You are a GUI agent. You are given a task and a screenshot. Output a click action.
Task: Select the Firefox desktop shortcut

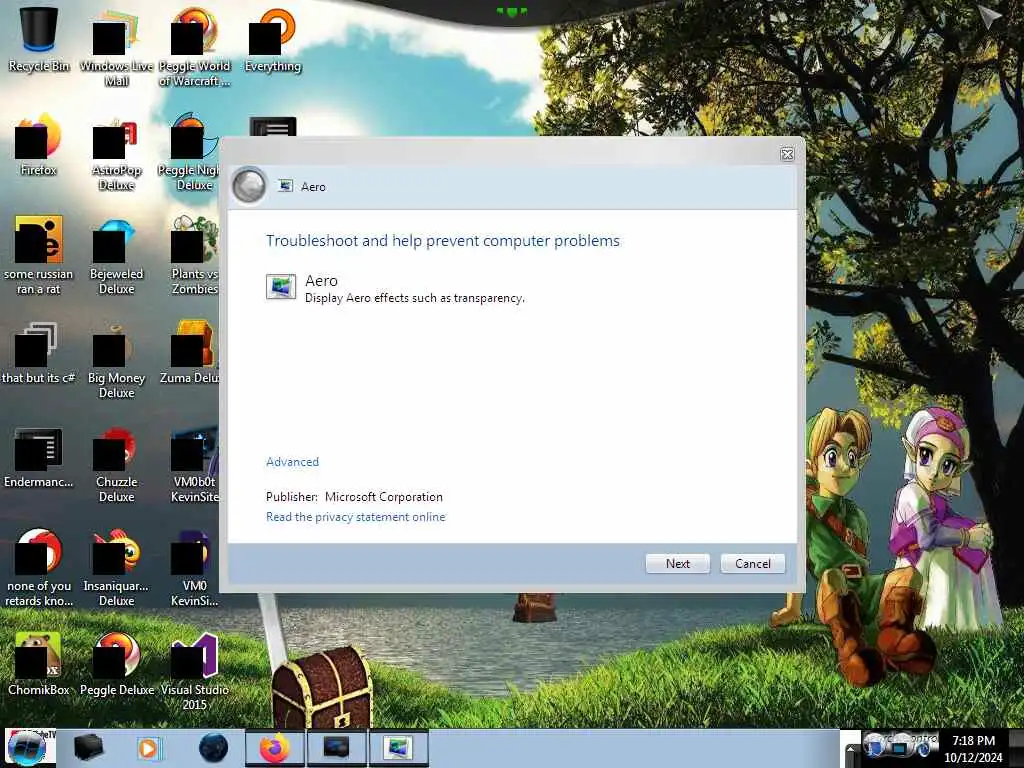pyautogui.click(x=39, y=144)
